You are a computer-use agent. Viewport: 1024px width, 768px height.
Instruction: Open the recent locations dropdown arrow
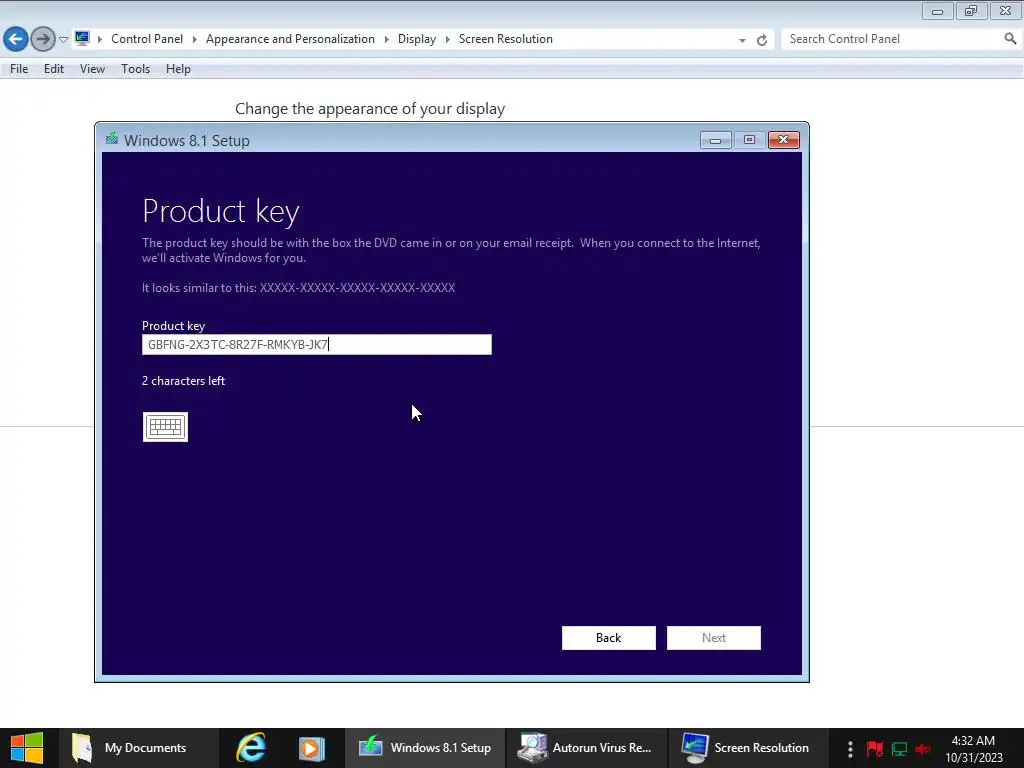tap(63, 39)
